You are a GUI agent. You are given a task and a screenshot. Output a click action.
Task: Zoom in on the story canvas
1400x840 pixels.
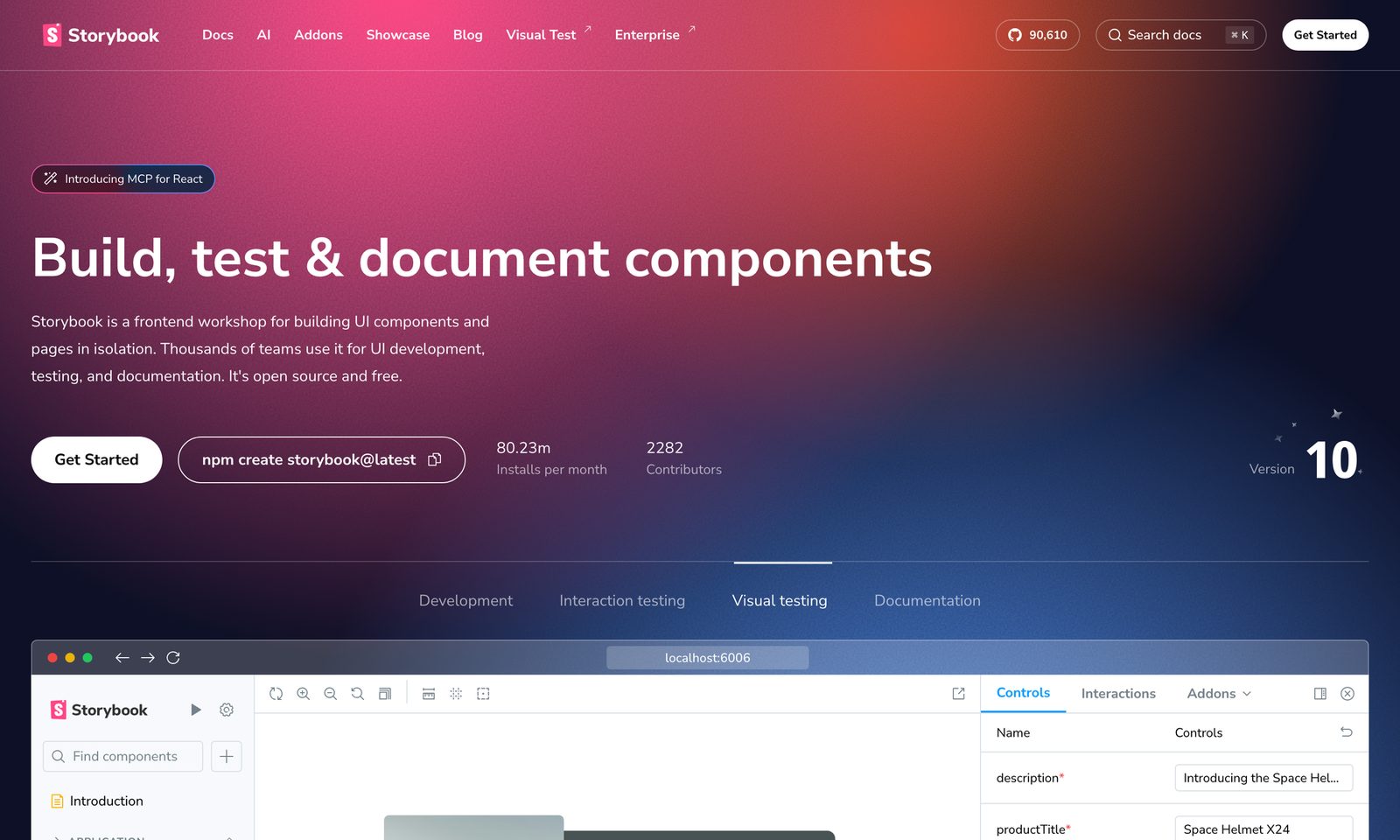coord(304,694)
